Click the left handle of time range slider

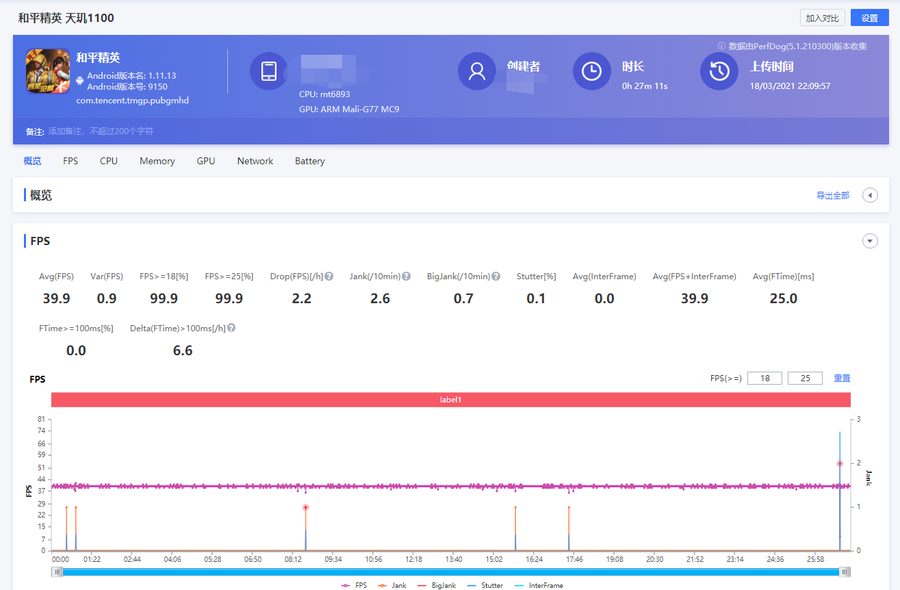tap(58, 571)
